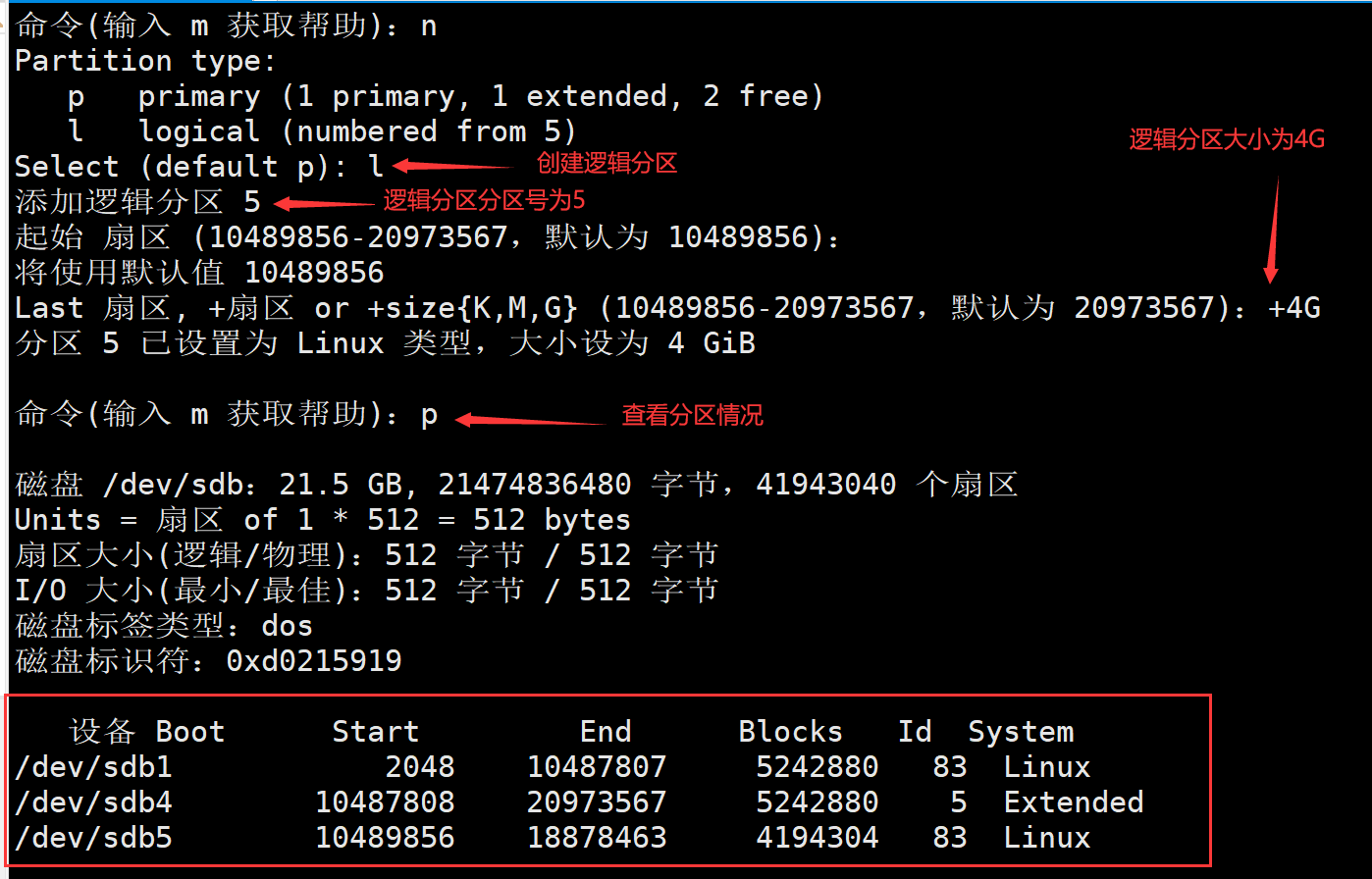Click Id "5" in the /dev/sdb4 row

pos(959,802)
